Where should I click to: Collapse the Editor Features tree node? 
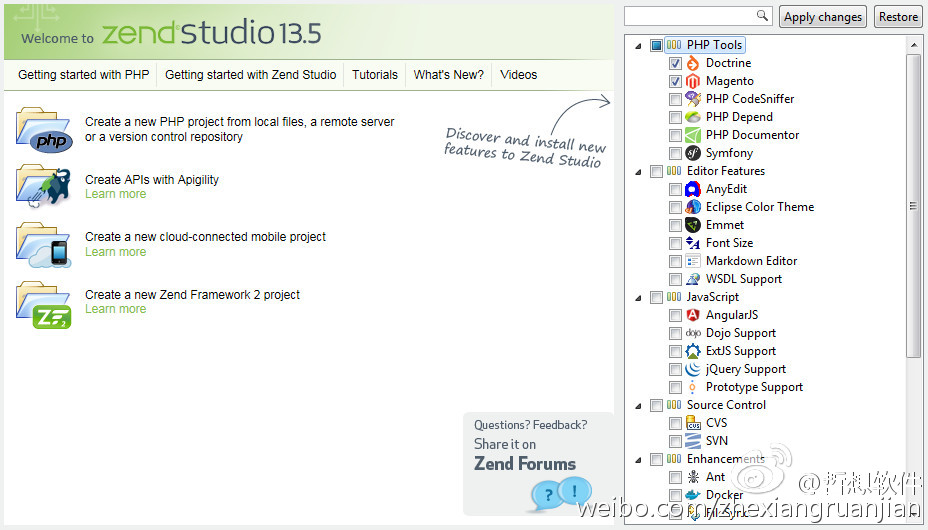point(638,172)
